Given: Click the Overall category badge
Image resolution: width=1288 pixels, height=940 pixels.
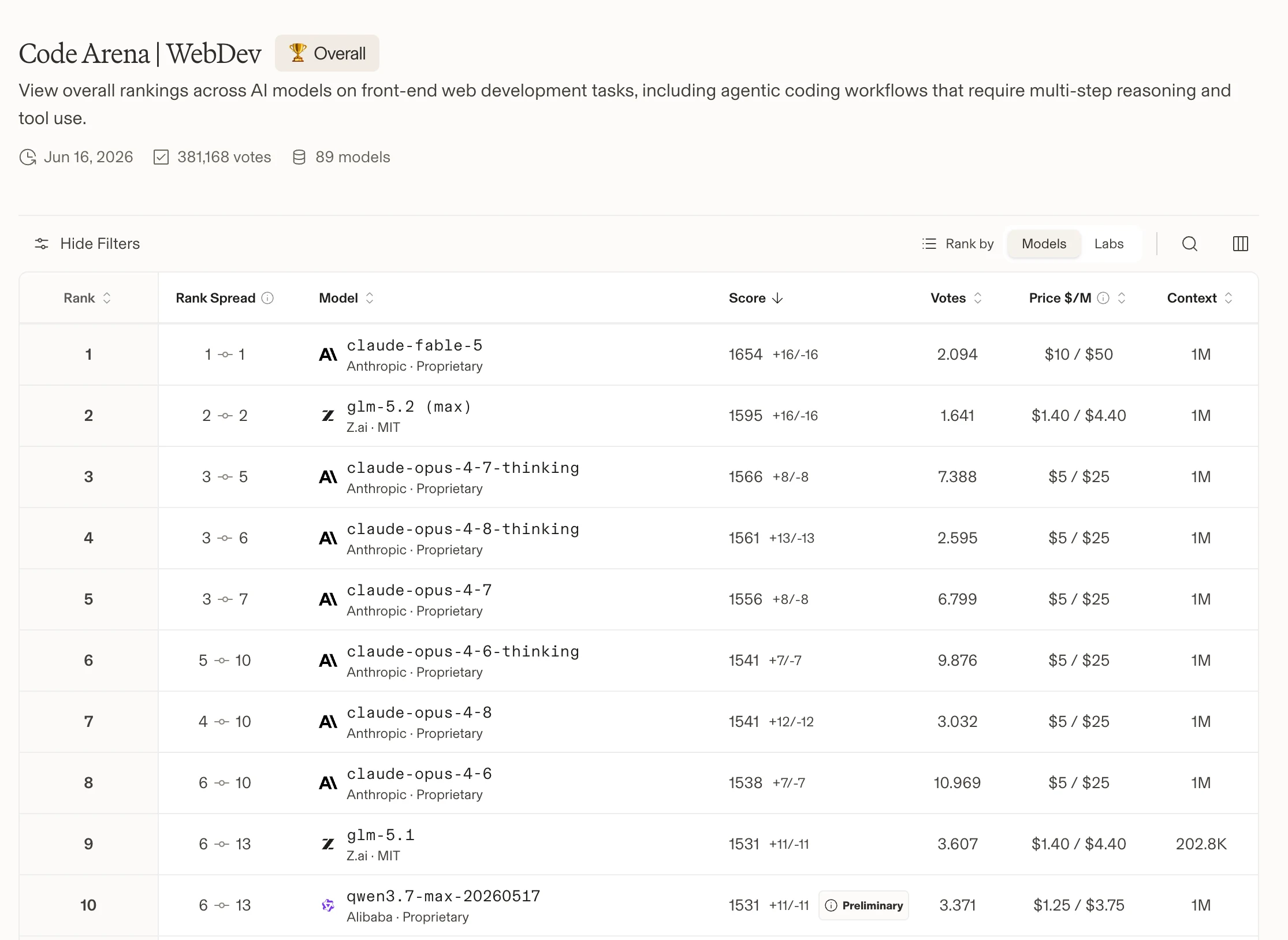Looking at the screenshot, I should (327, 53).
